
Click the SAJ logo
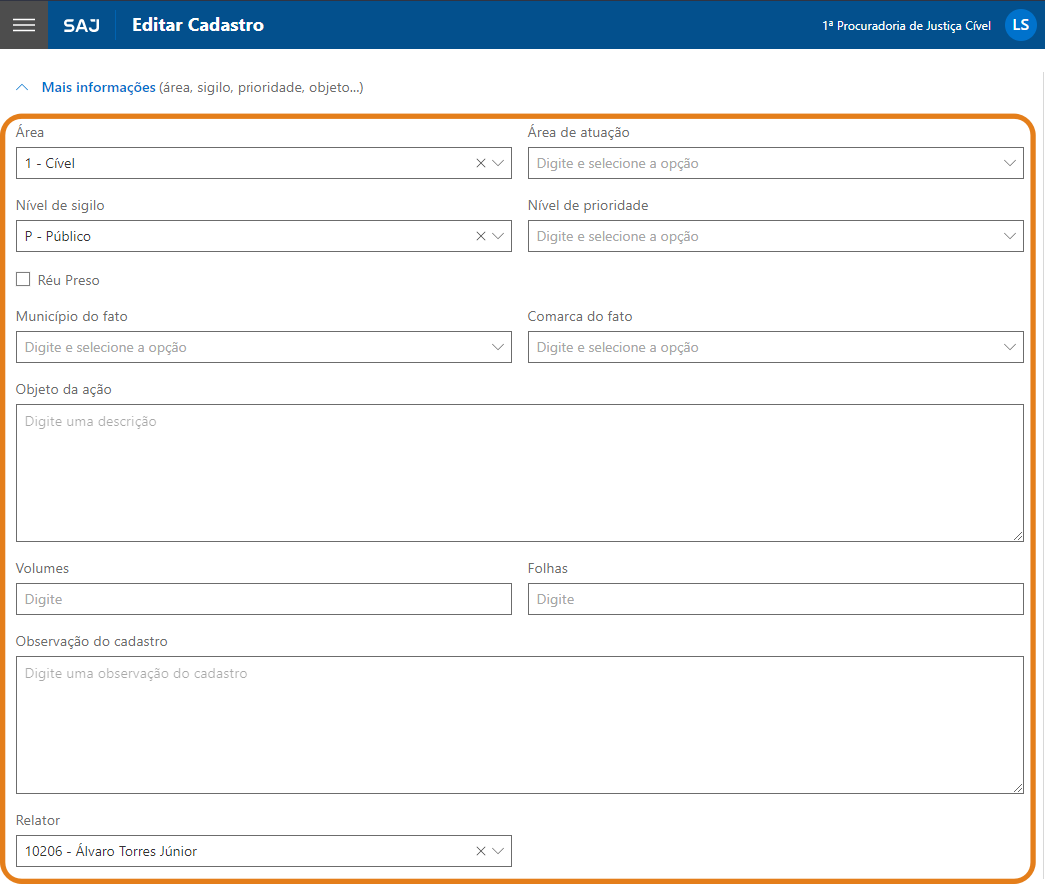(81, 25)
